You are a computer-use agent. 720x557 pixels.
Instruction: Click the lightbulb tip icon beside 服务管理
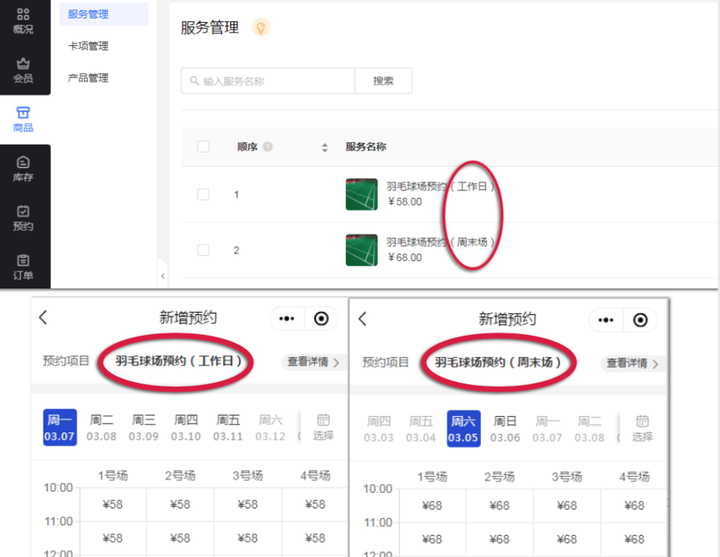260,28
